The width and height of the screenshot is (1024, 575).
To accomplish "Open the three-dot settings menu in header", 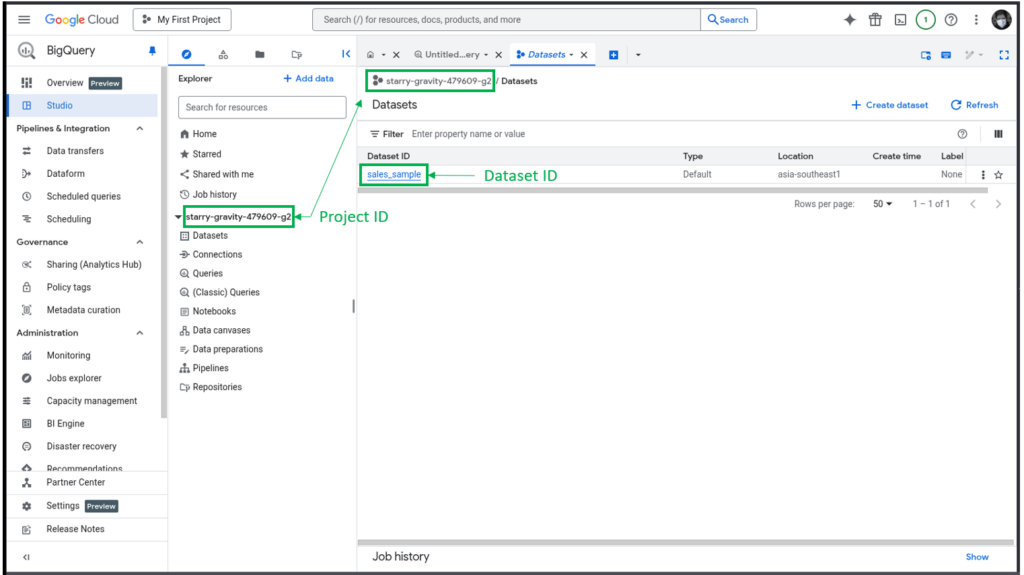I will point(976,20).
